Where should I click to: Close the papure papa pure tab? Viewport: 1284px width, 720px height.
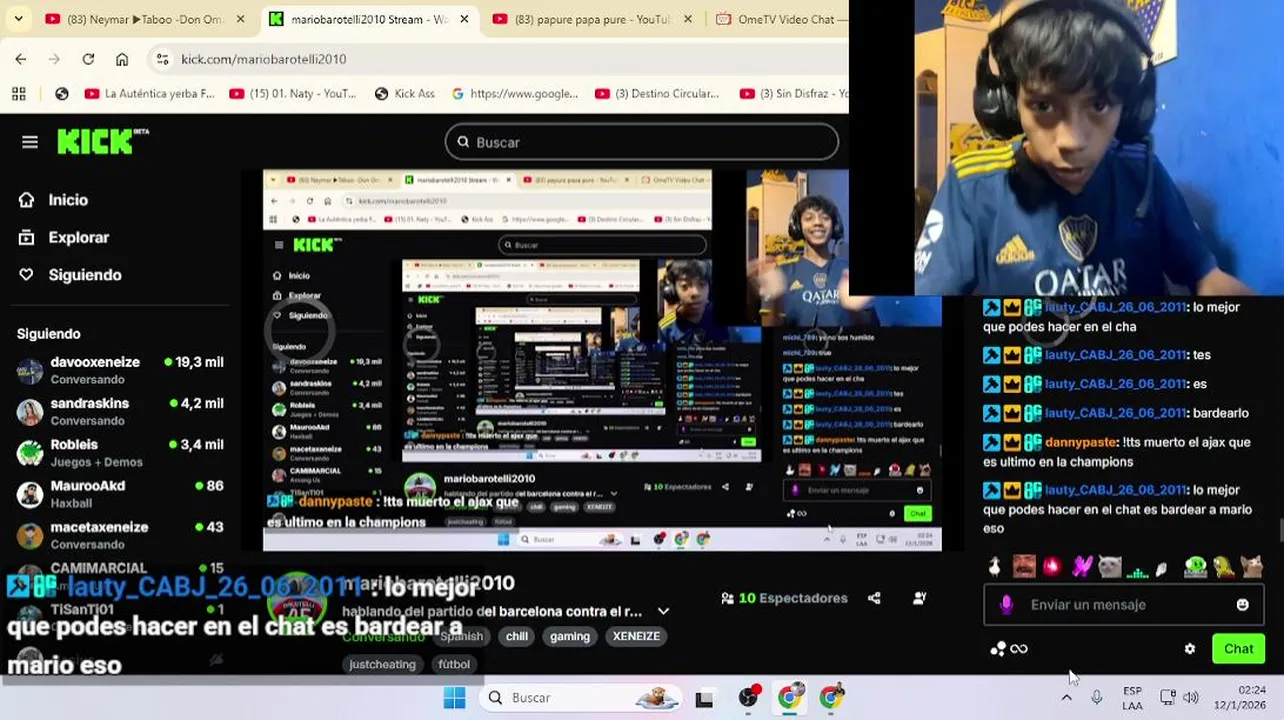tap(689, 19)
